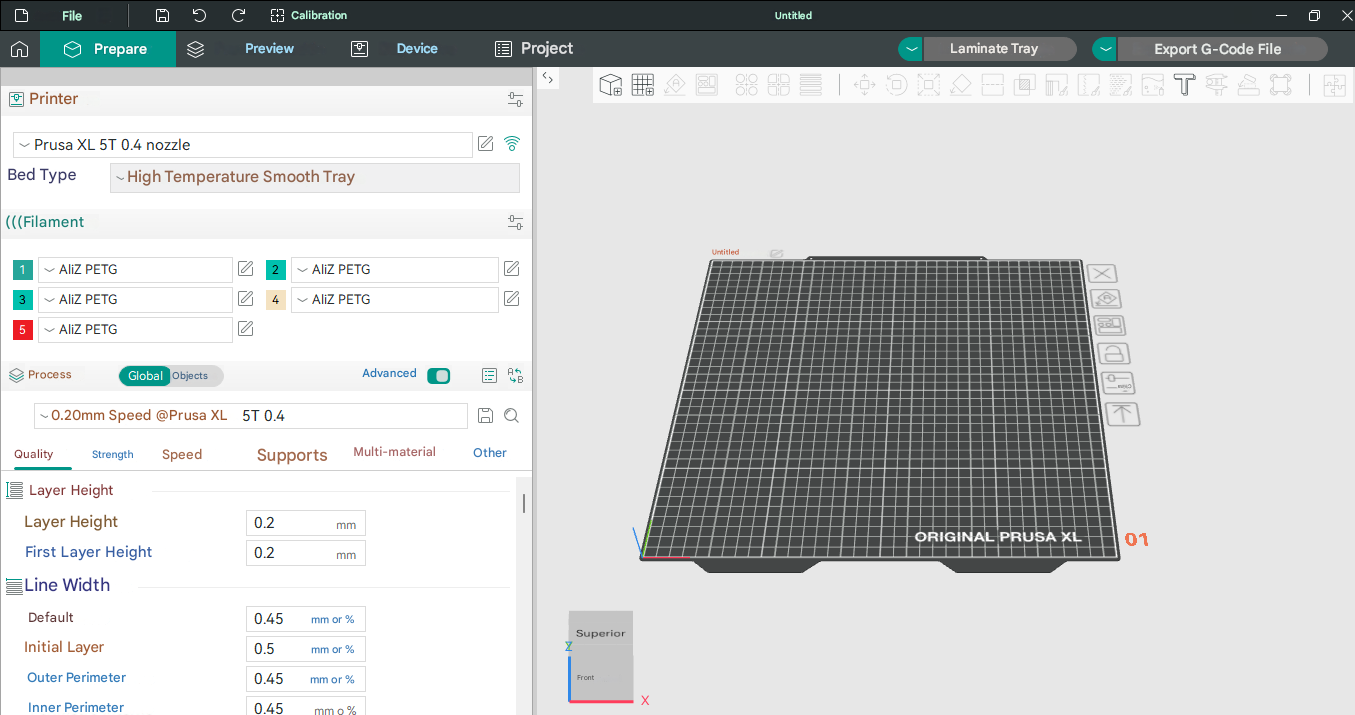Open the compare presets icon
The width and height of the screenshot is (1355, 715).
coord(515,376)
